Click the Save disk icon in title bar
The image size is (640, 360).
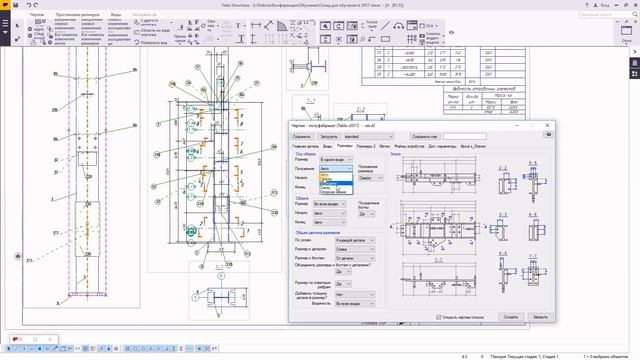point(16,5)
